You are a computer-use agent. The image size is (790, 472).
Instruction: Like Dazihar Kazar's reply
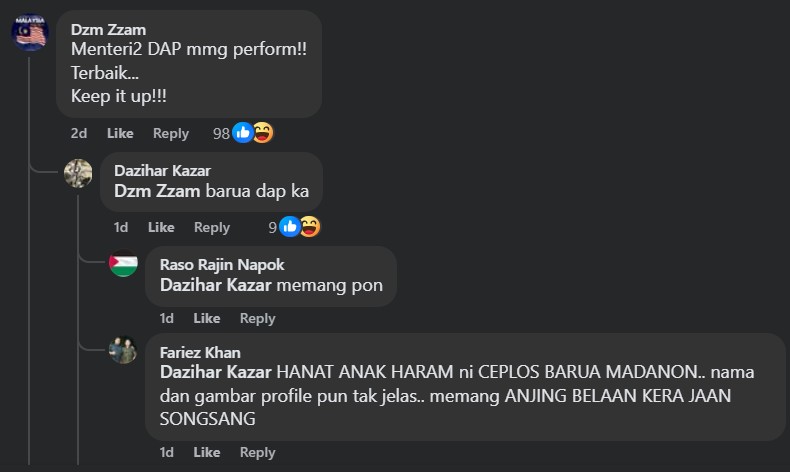click(x=161, y=227)
